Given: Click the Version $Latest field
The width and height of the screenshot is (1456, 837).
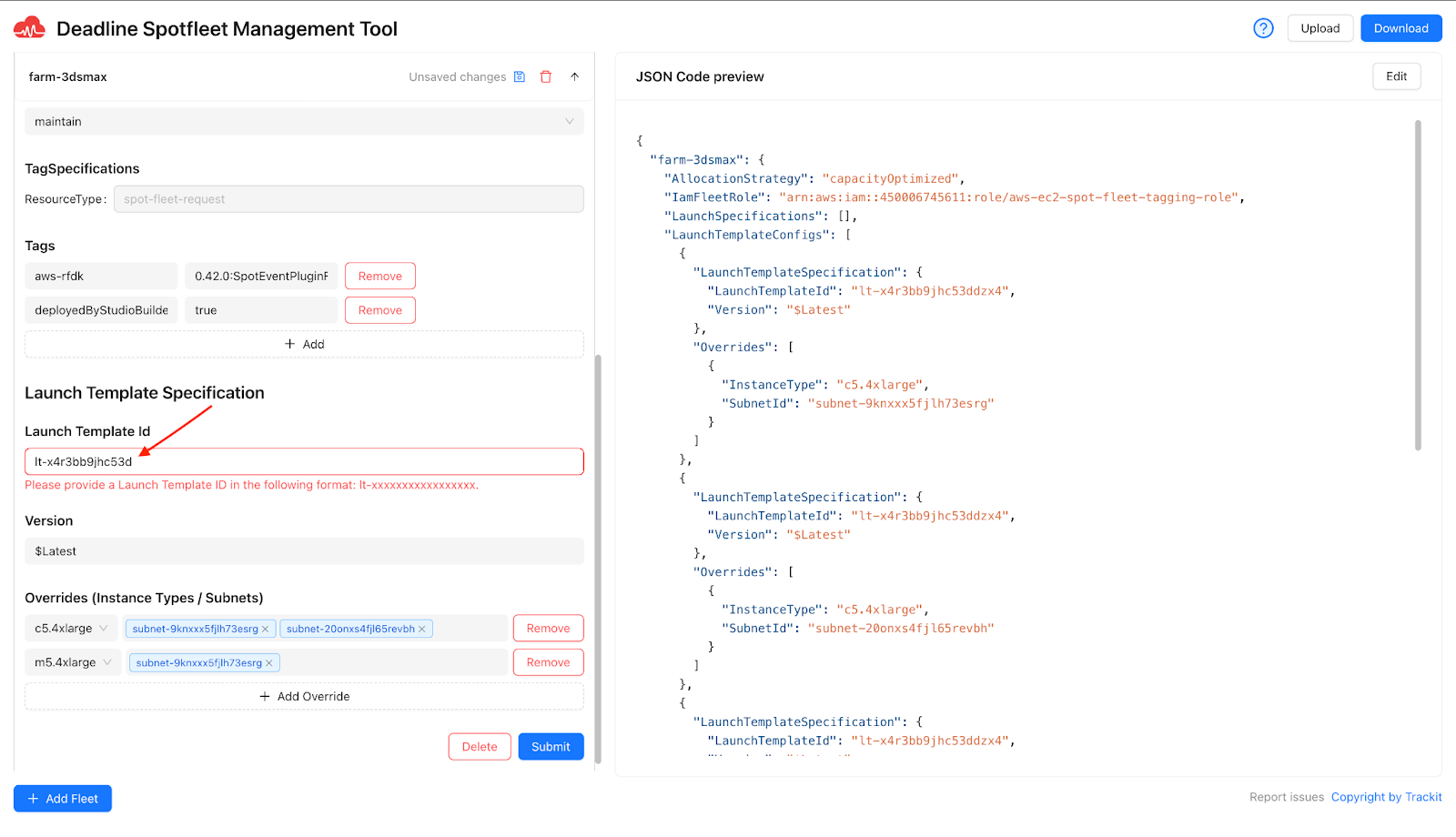Looking at the screenshot, I should 304,551.
